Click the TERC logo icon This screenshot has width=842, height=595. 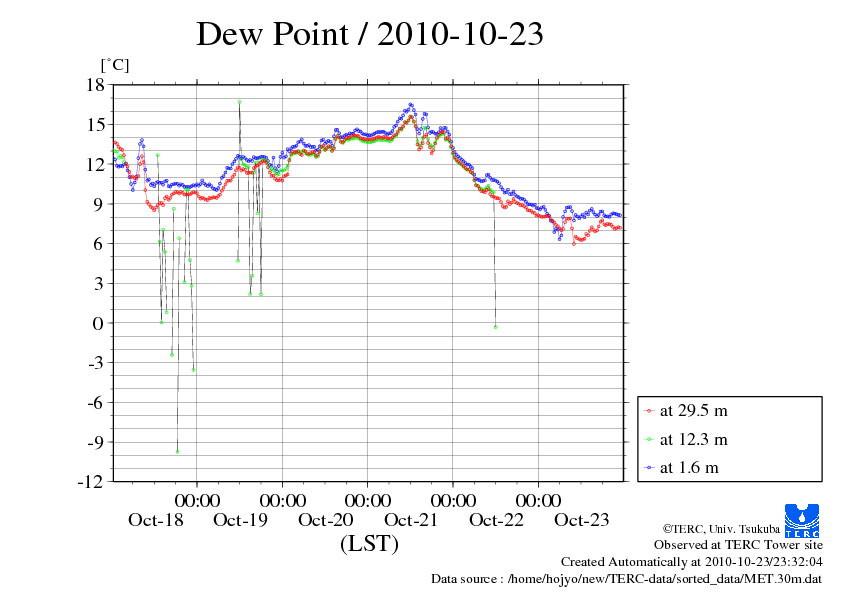(802, 520)
